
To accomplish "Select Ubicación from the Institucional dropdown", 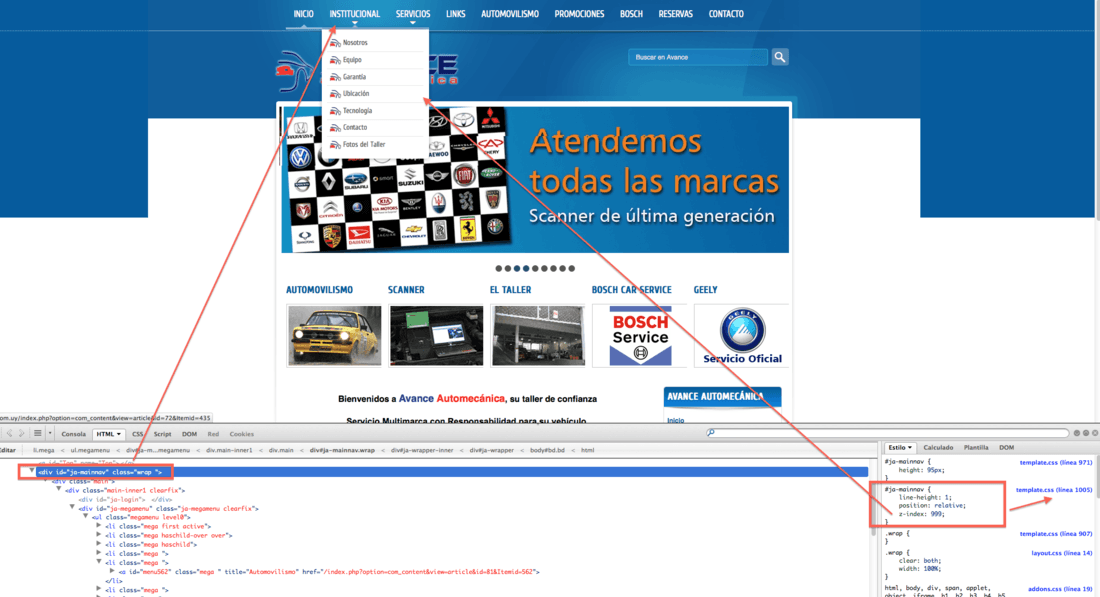I will click(356, 93).
